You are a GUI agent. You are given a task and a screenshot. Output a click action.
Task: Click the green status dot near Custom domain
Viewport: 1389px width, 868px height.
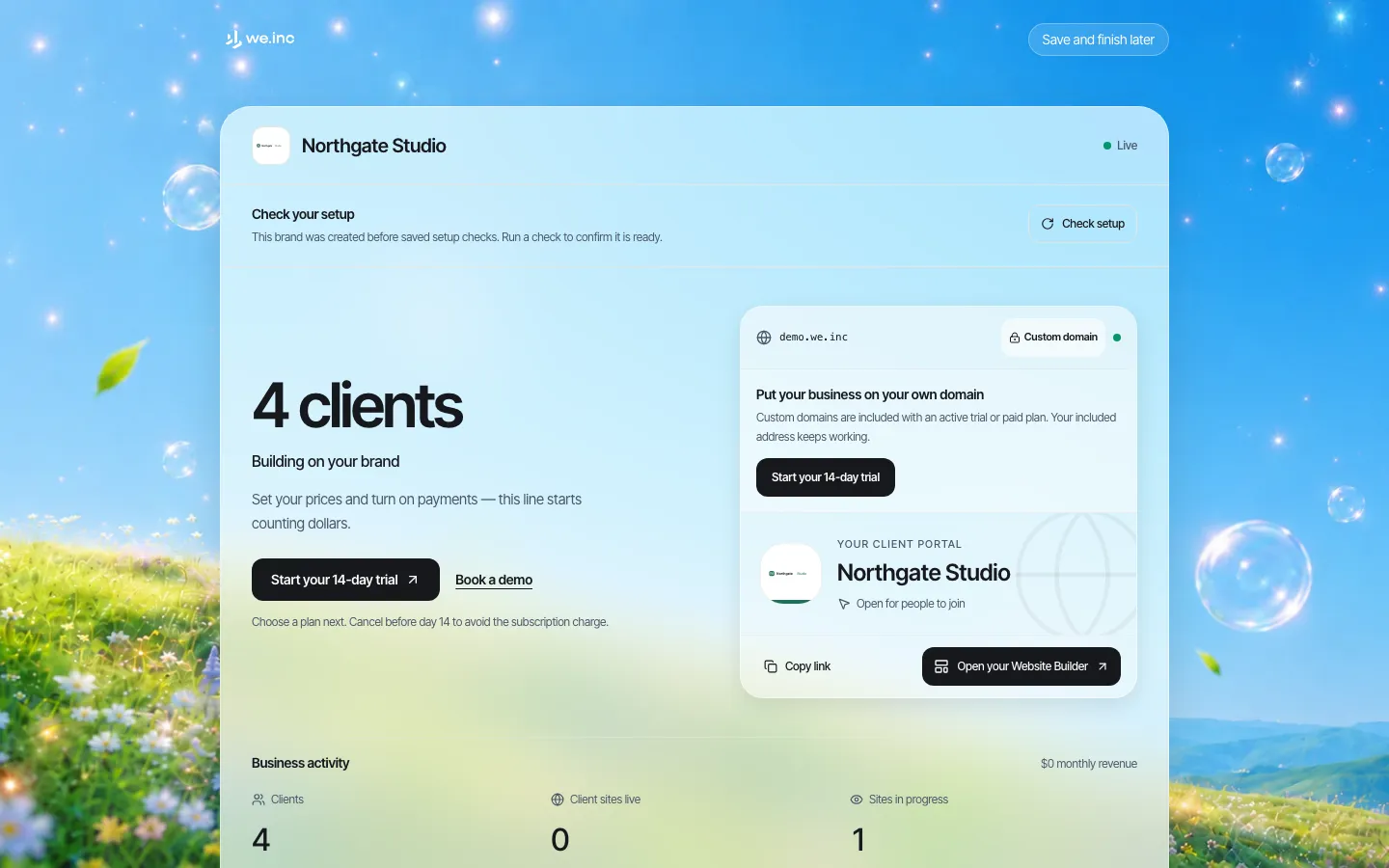pyautogui.click(x=1117, y=338)
